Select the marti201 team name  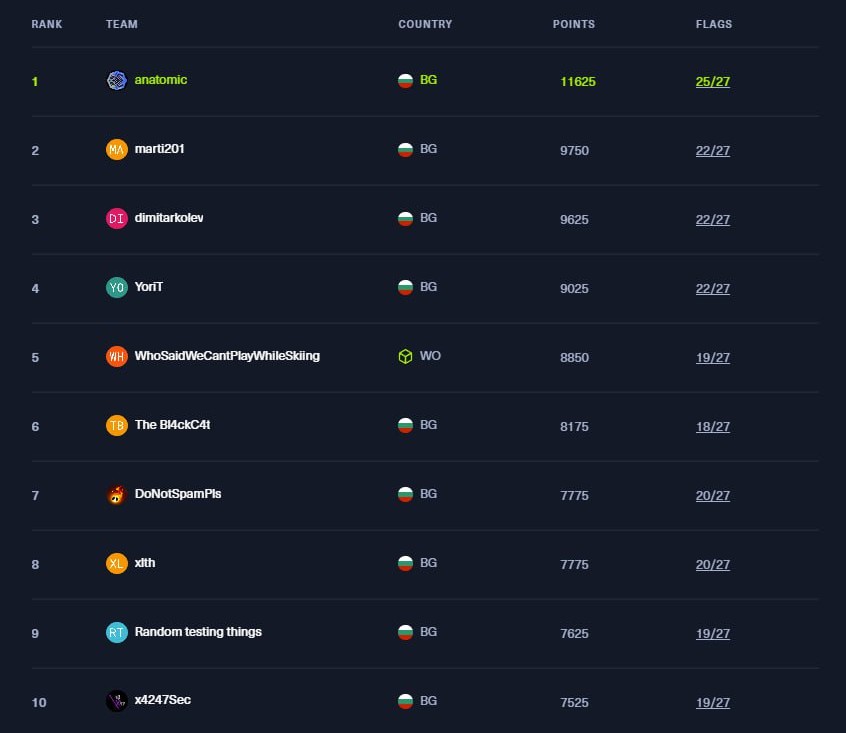(x=159, y=149)
